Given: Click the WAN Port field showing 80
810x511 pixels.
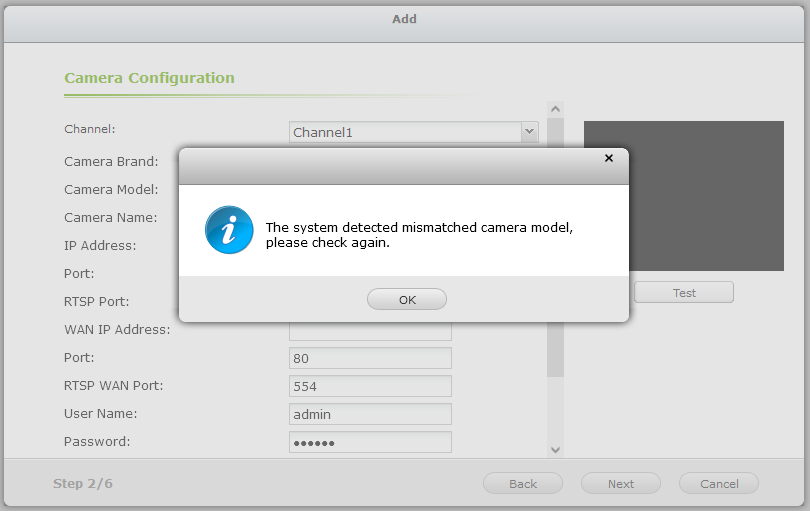Looking at the screenshot, I should 370,358.
